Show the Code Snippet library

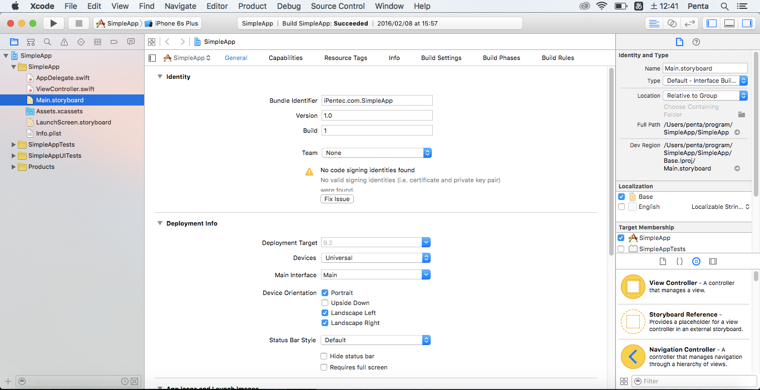(x=680, y=262)
